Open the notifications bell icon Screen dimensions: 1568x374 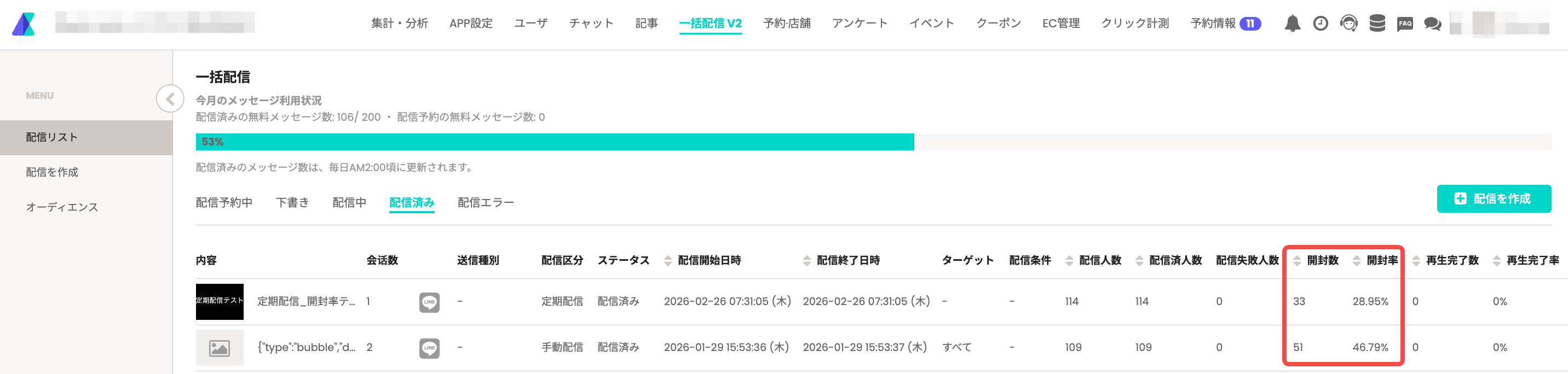pos(1292,24)
